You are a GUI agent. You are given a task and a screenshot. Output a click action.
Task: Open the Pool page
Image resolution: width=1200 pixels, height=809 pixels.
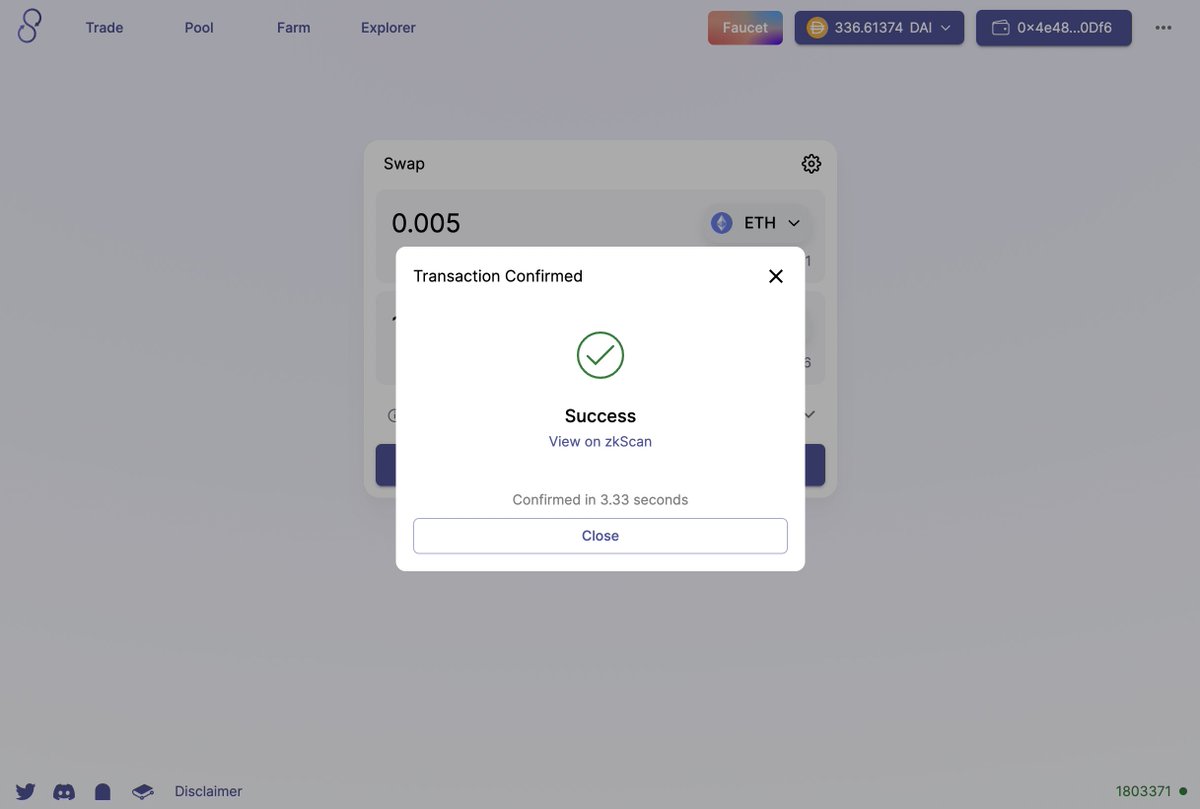pyautogui.click(x=199, y=28)
